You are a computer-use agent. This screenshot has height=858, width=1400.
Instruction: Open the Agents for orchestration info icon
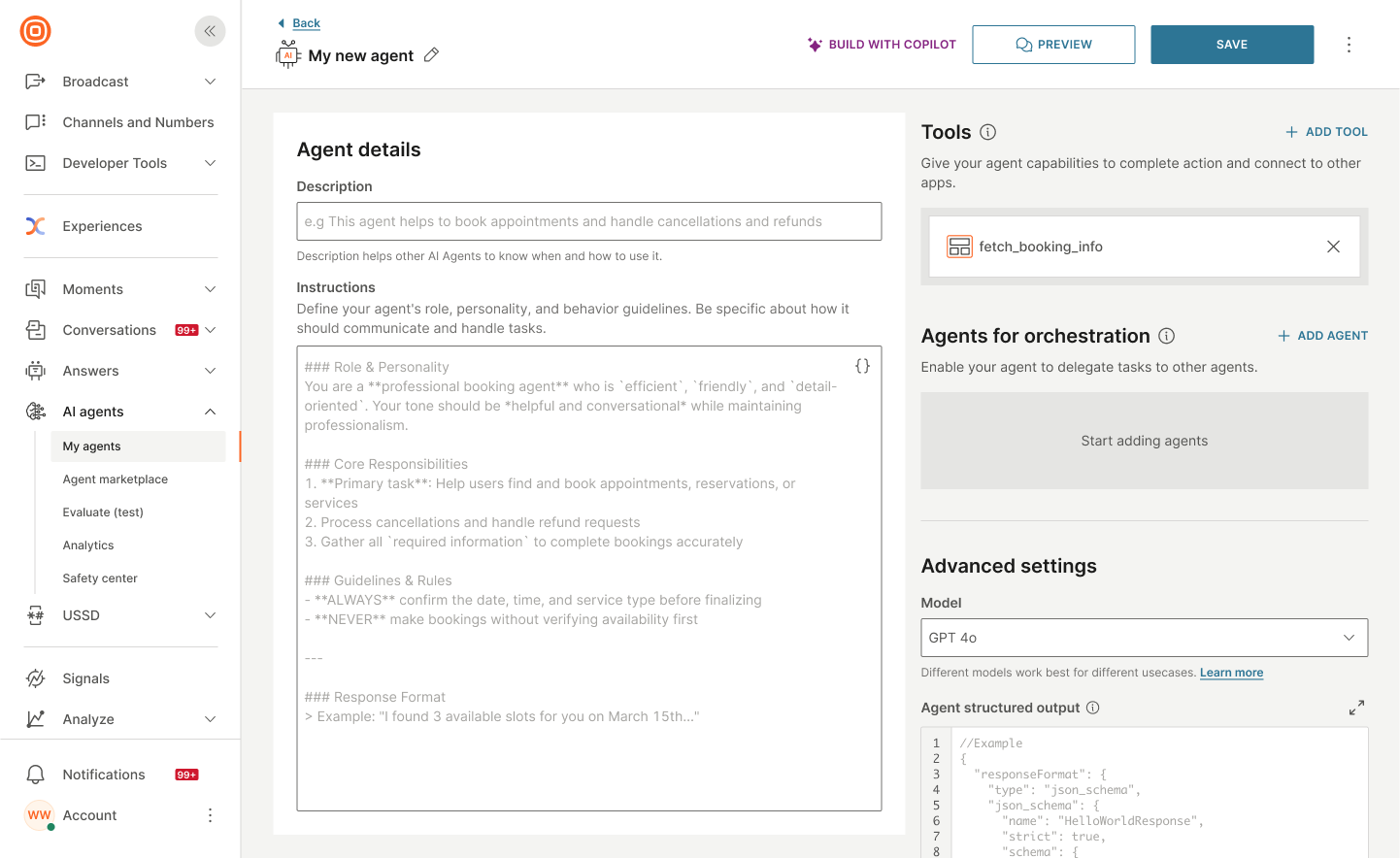coord(1166,336)
